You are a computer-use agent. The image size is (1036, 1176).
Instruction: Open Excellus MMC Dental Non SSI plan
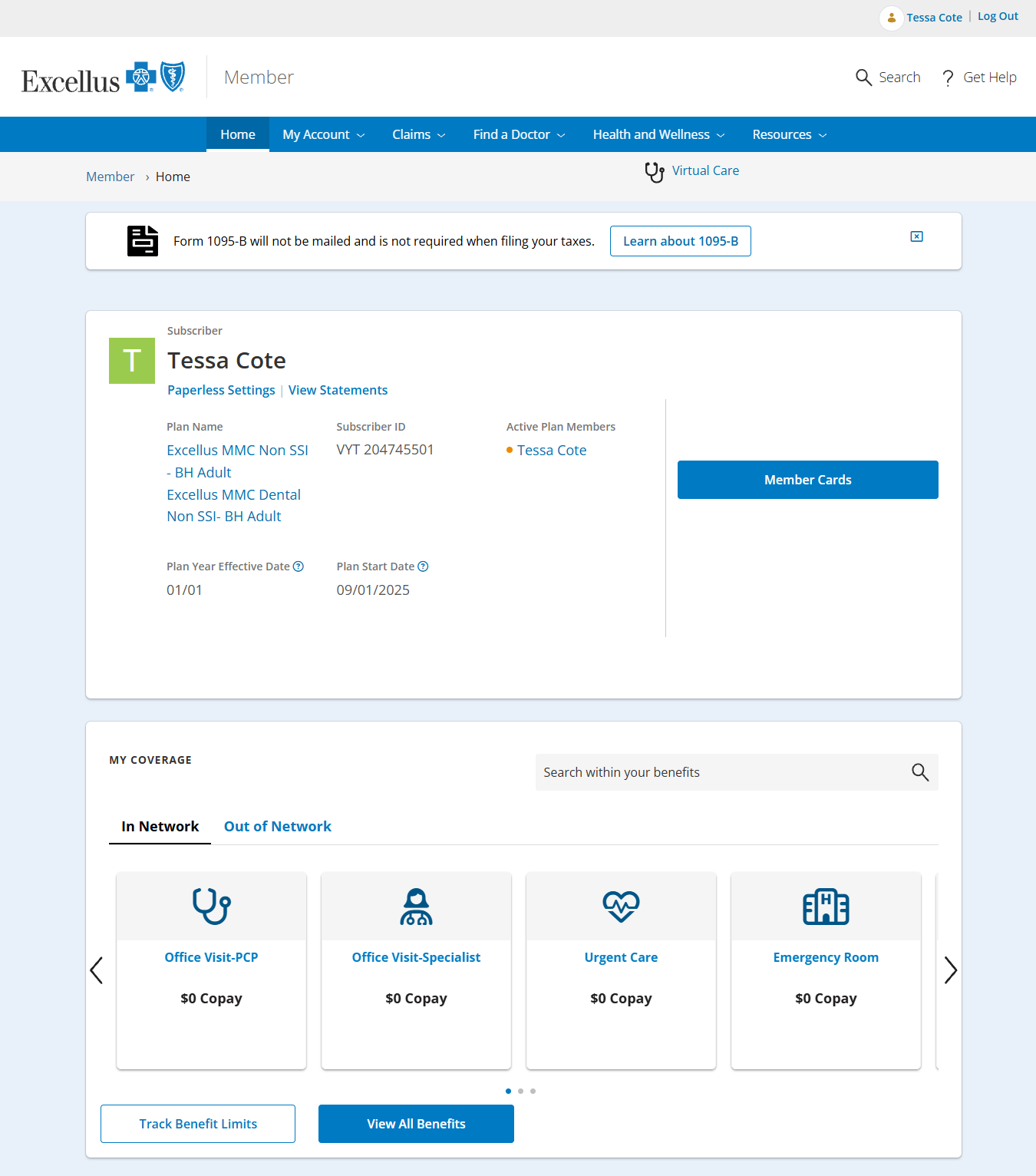(234, 506)
